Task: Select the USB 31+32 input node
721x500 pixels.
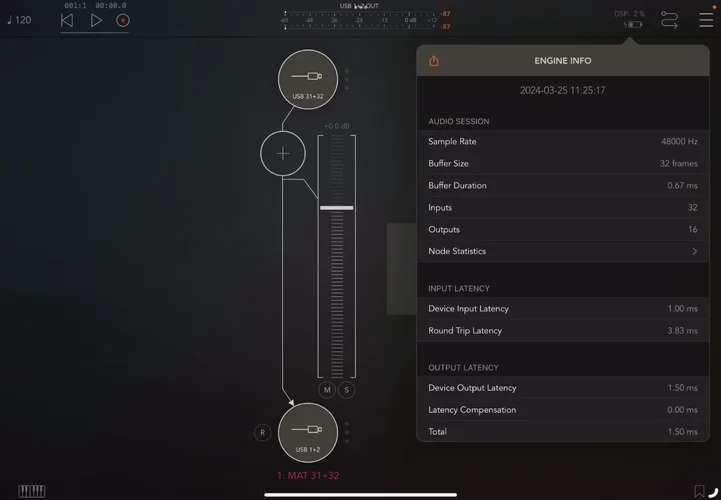Action: point(308,80)
